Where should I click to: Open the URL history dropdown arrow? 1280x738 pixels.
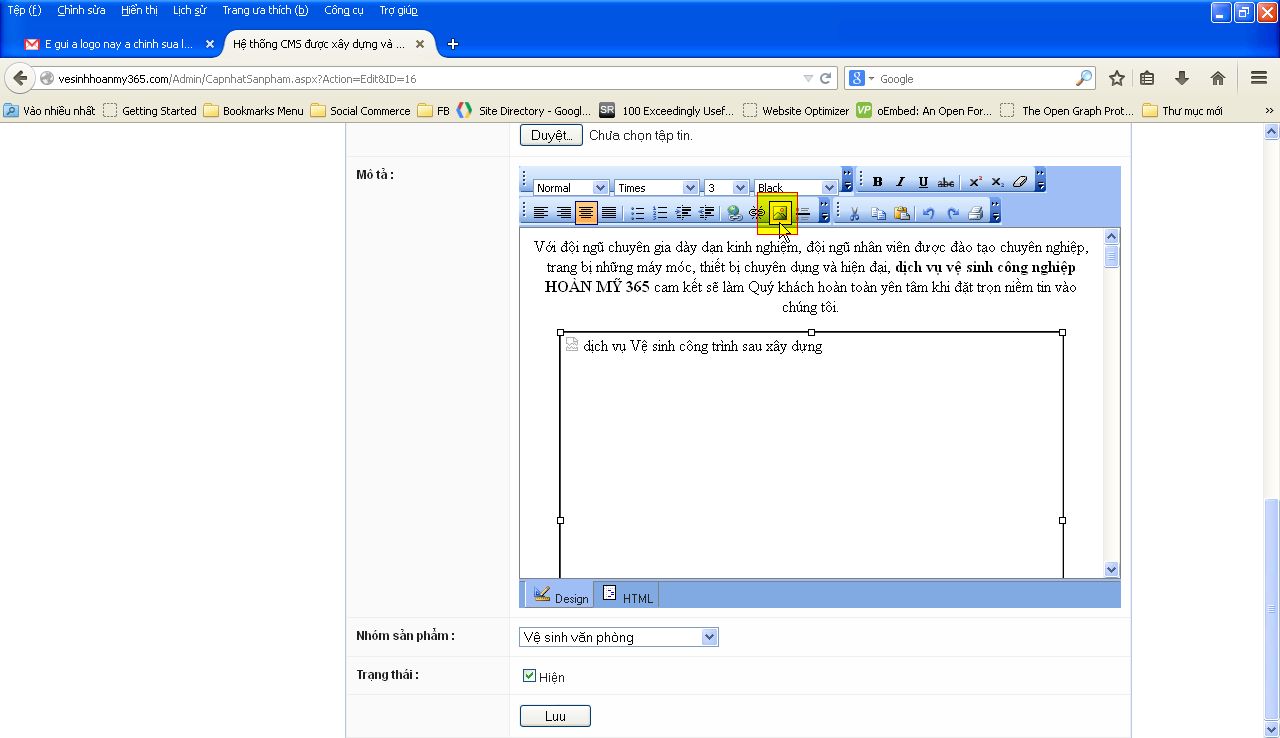(x=808, y=78)
